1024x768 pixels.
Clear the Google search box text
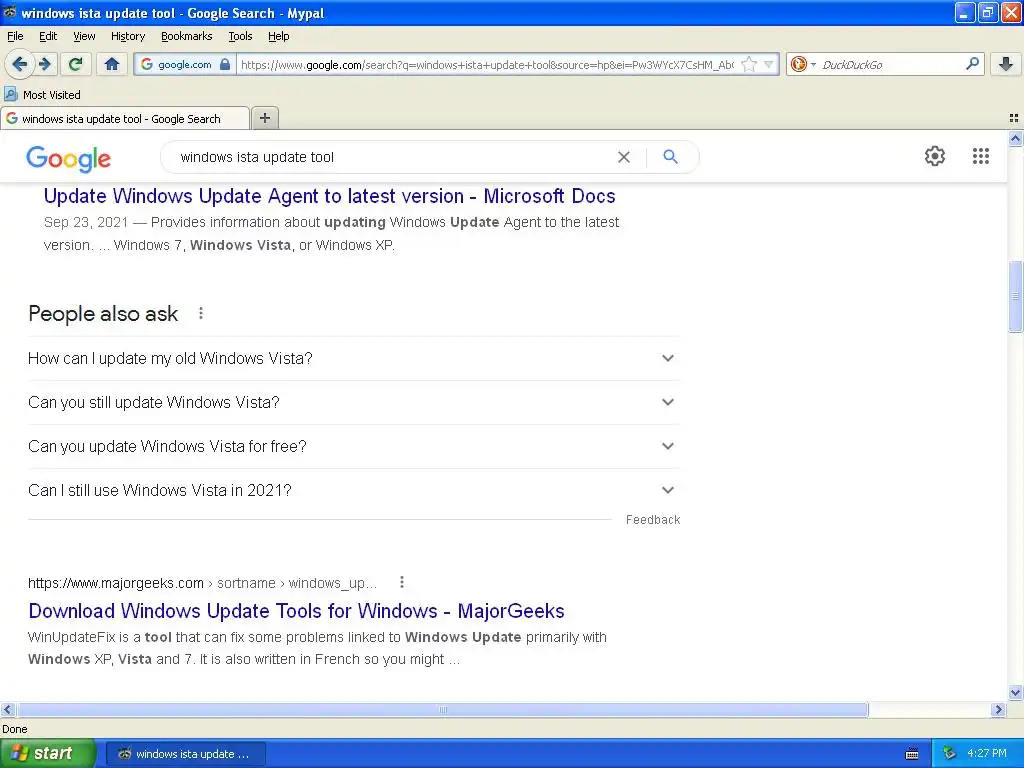tap(624, 157)
